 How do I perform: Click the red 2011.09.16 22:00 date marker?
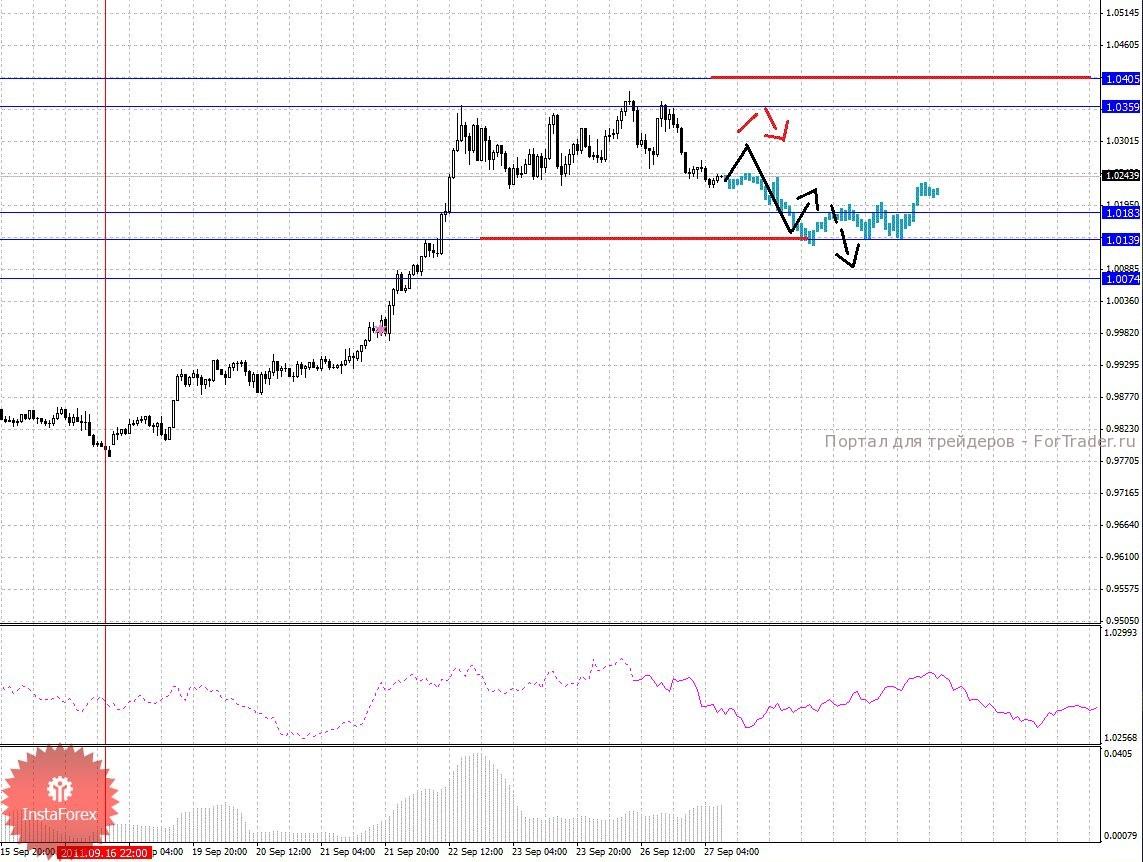(104, 853)
